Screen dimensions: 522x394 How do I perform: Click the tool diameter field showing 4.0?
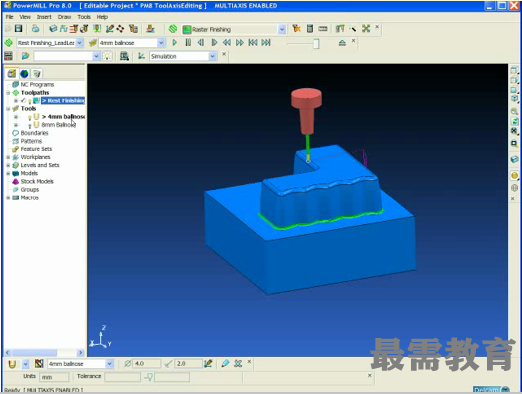point(147,364)
